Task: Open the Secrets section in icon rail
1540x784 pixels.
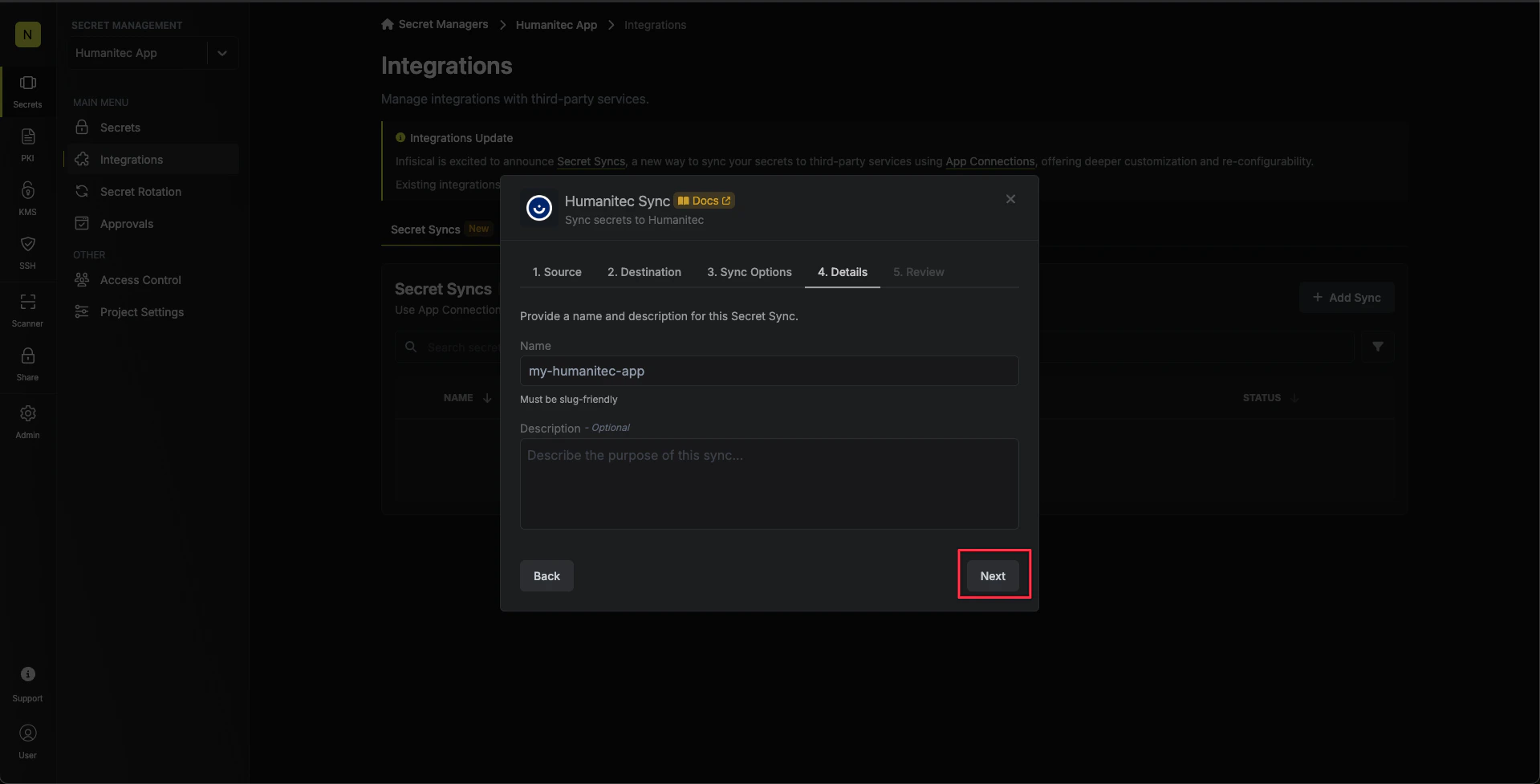Action: [27, 91]
